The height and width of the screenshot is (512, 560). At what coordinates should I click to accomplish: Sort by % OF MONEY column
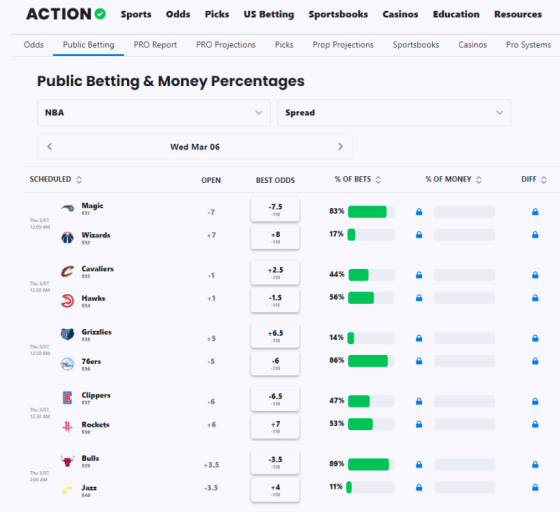[x=454, y=179]
